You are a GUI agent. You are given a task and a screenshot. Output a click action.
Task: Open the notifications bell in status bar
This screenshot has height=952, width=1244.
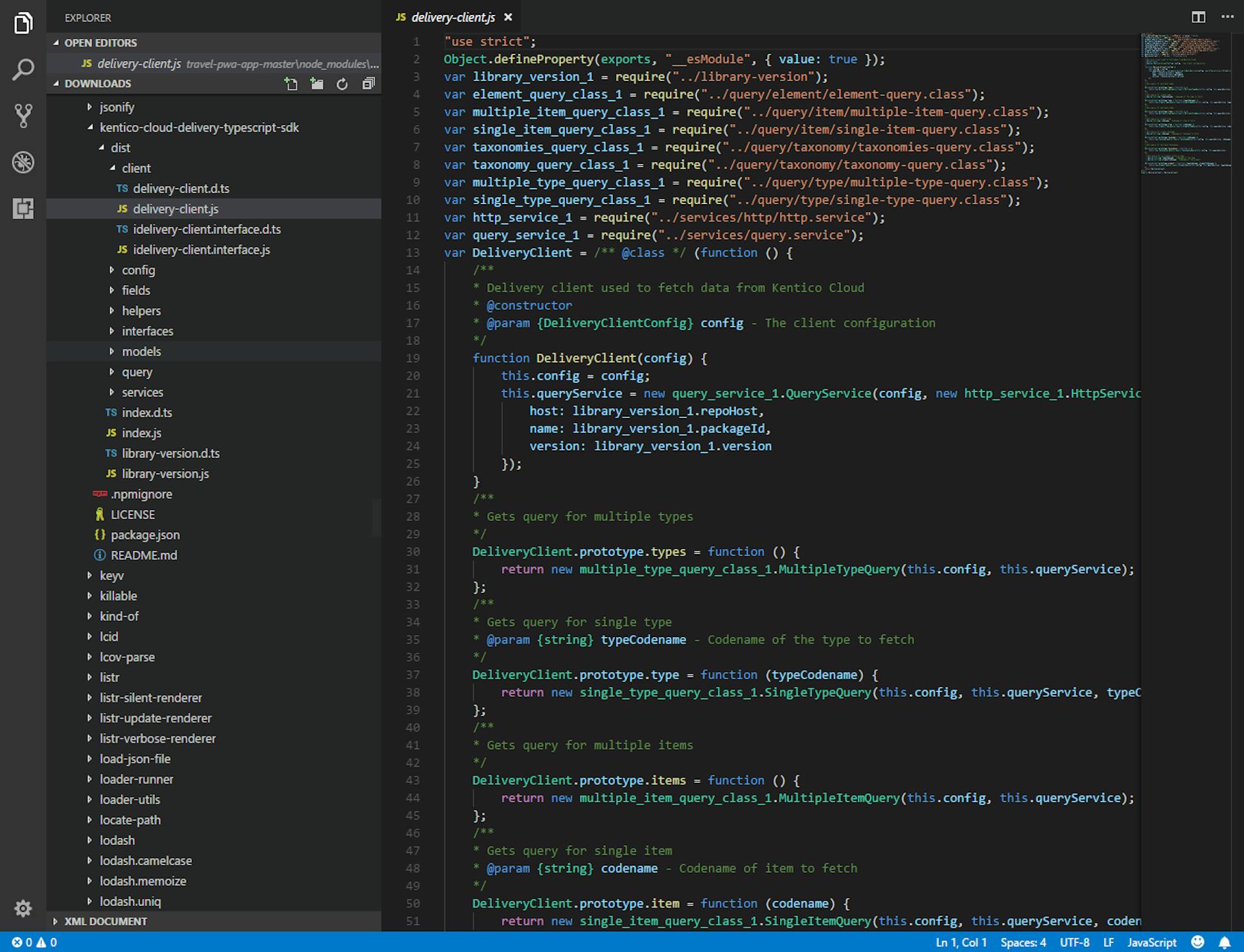(1225, 942)
